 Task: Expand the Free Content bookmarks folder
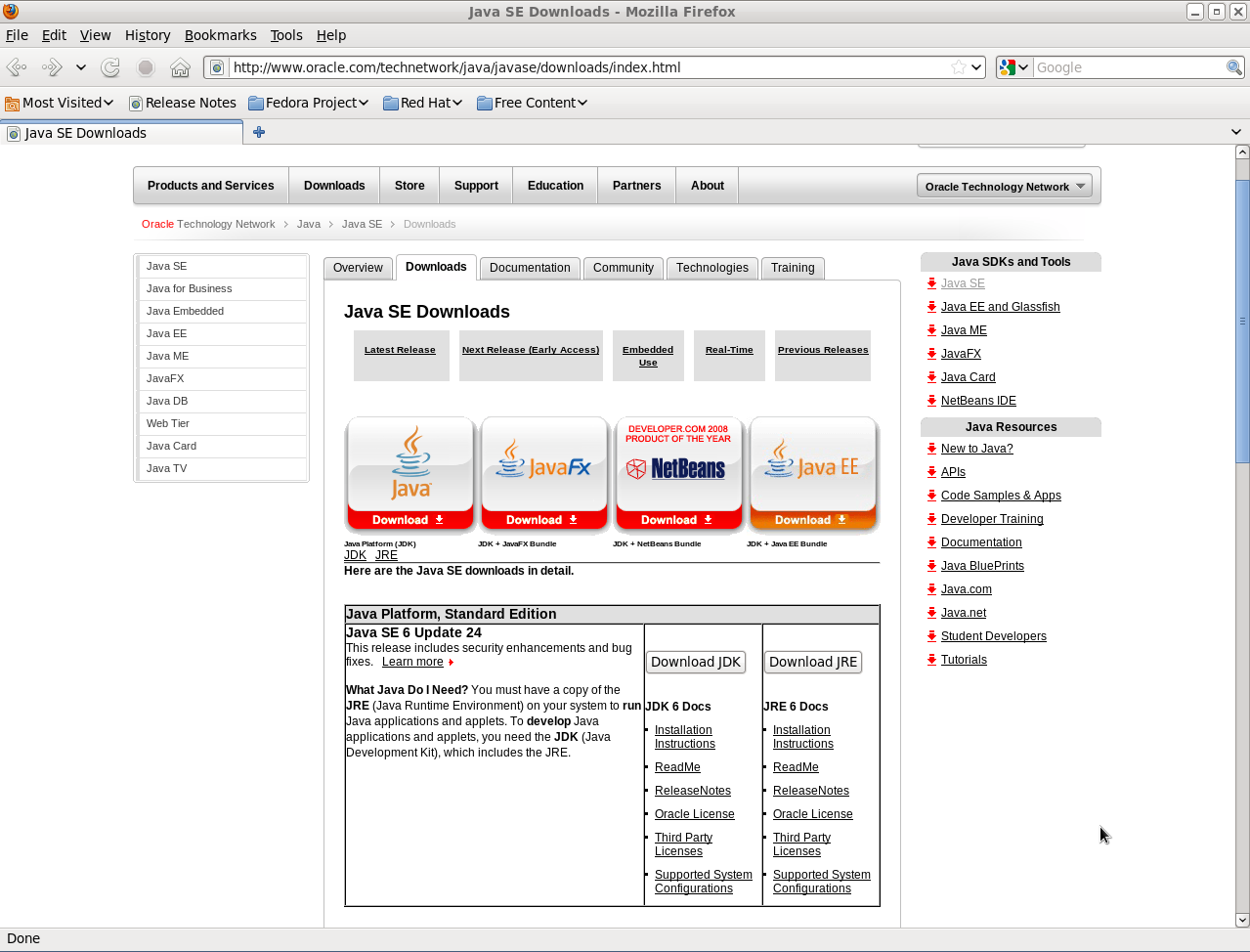[533, 103]
